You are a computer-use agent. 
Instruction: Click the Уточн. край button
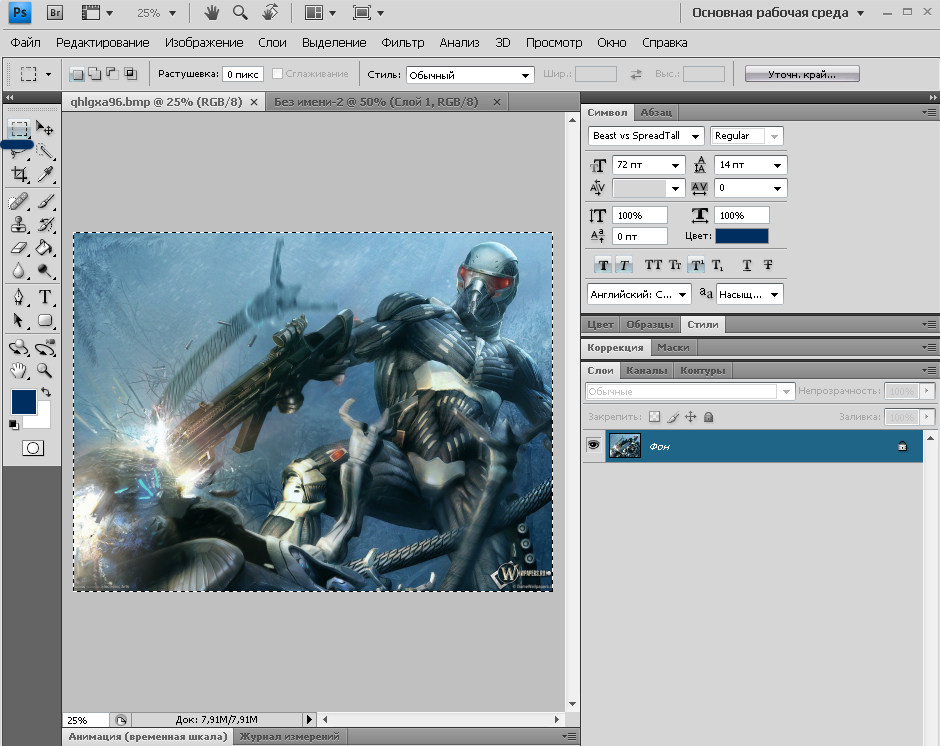[801, 75]
